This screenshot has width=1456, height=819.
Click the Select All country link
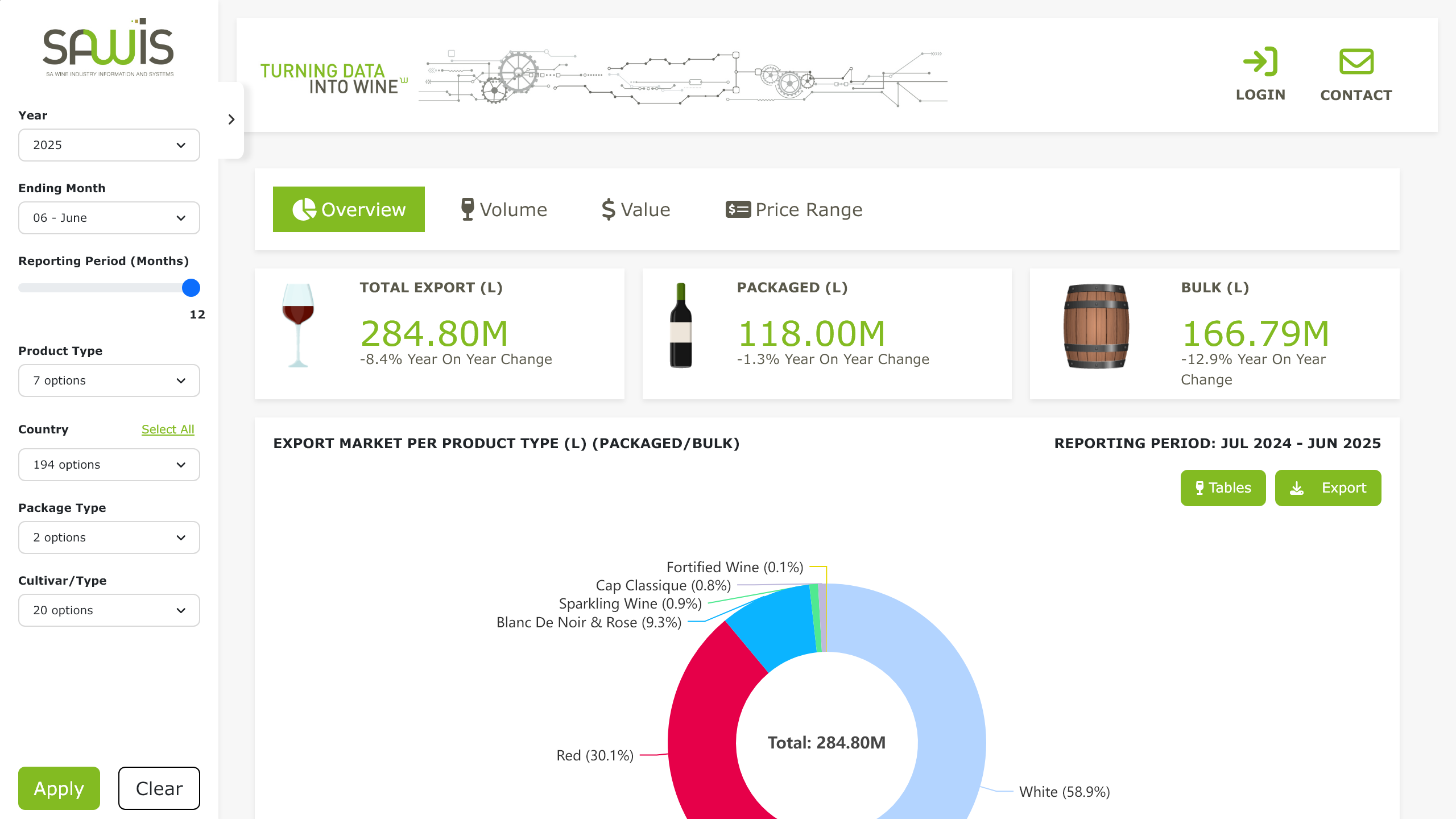pyautogui.click(x=168, y=429)
